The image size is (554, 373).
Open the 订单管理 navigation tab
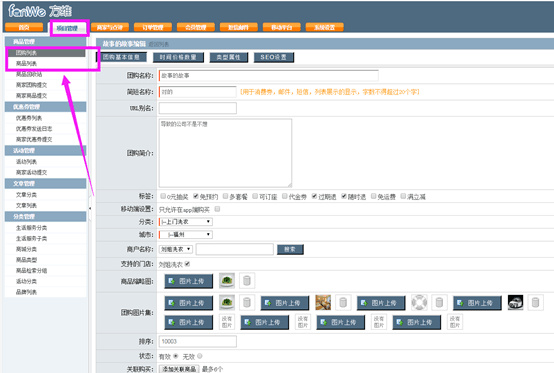point(153,28)
